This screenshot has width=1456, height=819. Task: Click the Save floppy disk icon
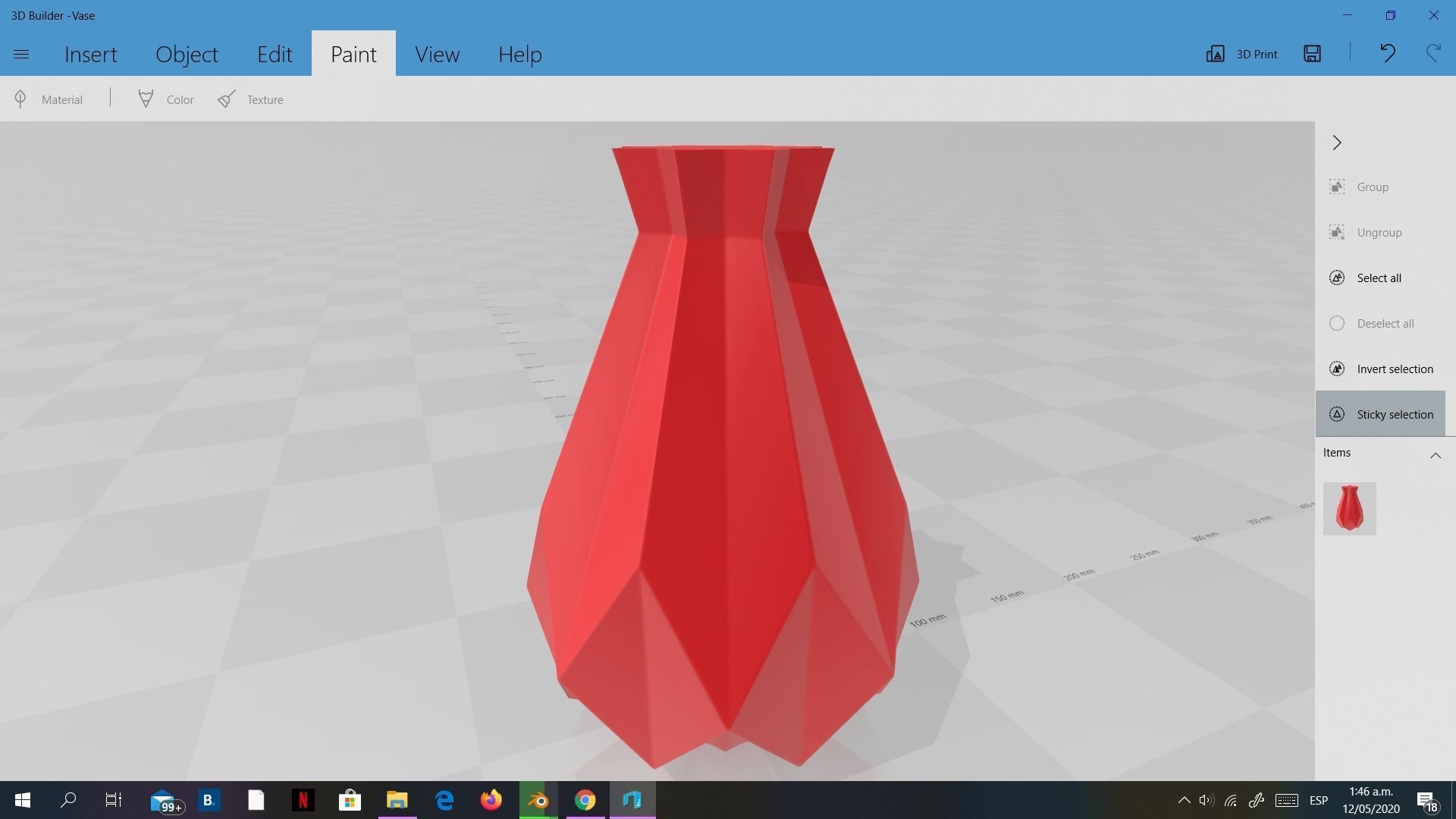coord(1312,53)
